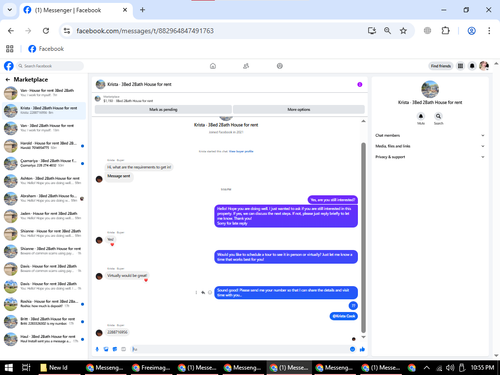Click the chat header 'Krista - 3Bed 2Bath House for rent'

click(x=139, y=84)
